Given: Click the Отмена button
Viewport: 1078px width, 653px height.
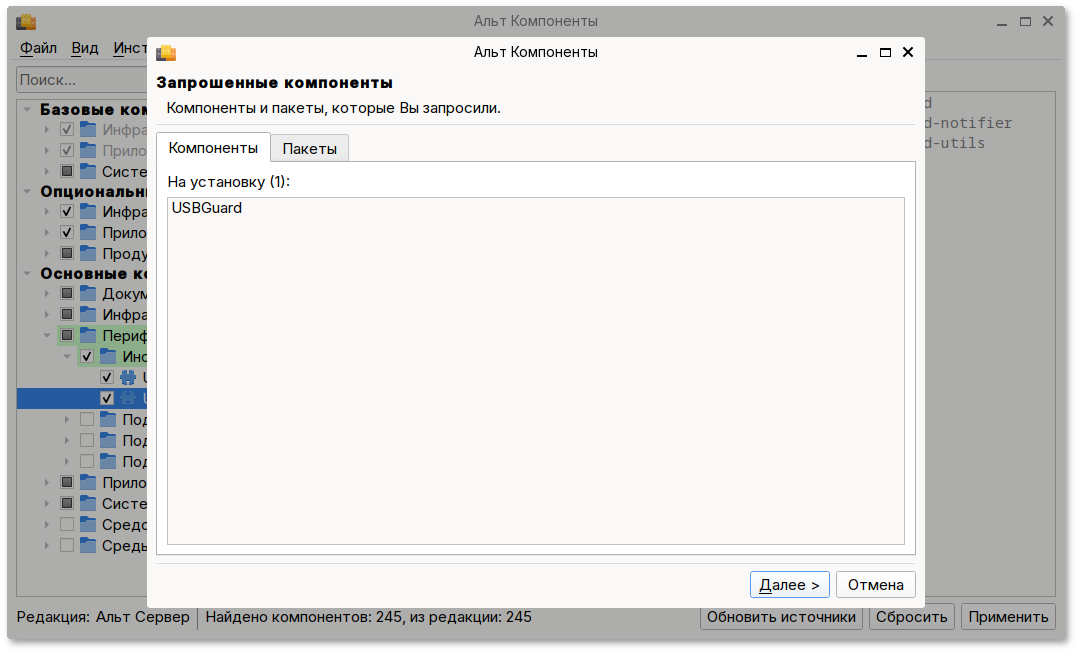Looking at the screenshot, I should click(875, 585).
